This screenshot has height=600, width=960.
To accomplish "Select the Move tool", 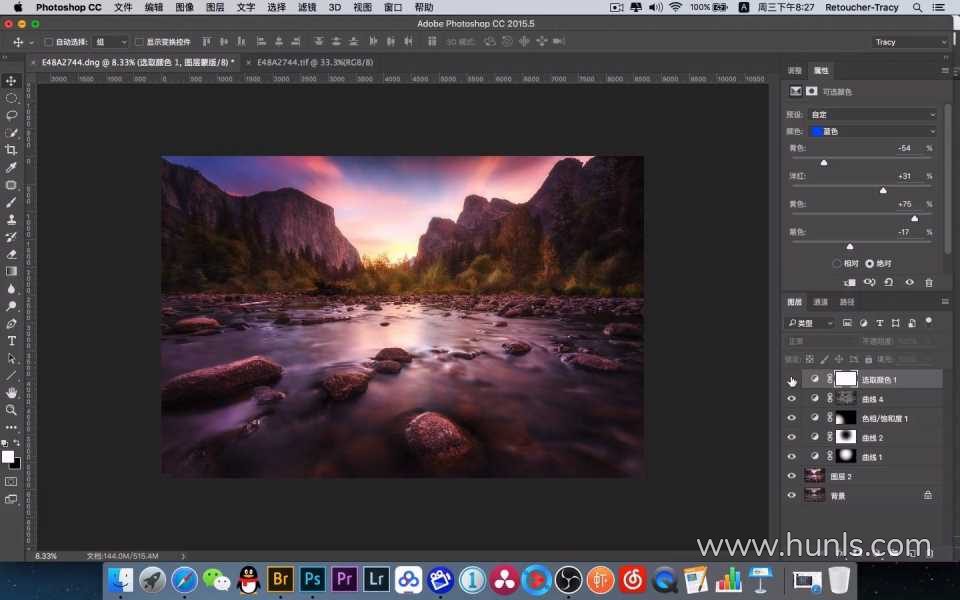I will coord(11,81).
